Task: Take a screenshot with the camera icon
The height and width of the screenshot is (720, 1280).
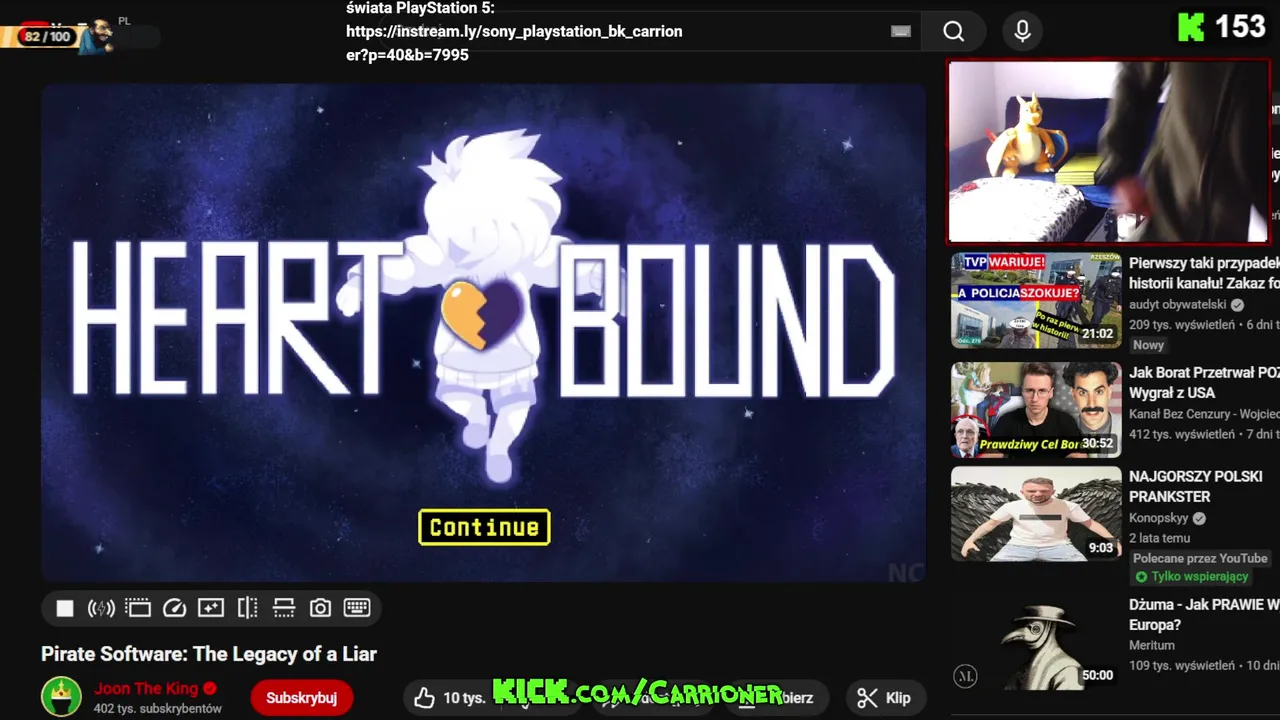Action: coord(320,608)
